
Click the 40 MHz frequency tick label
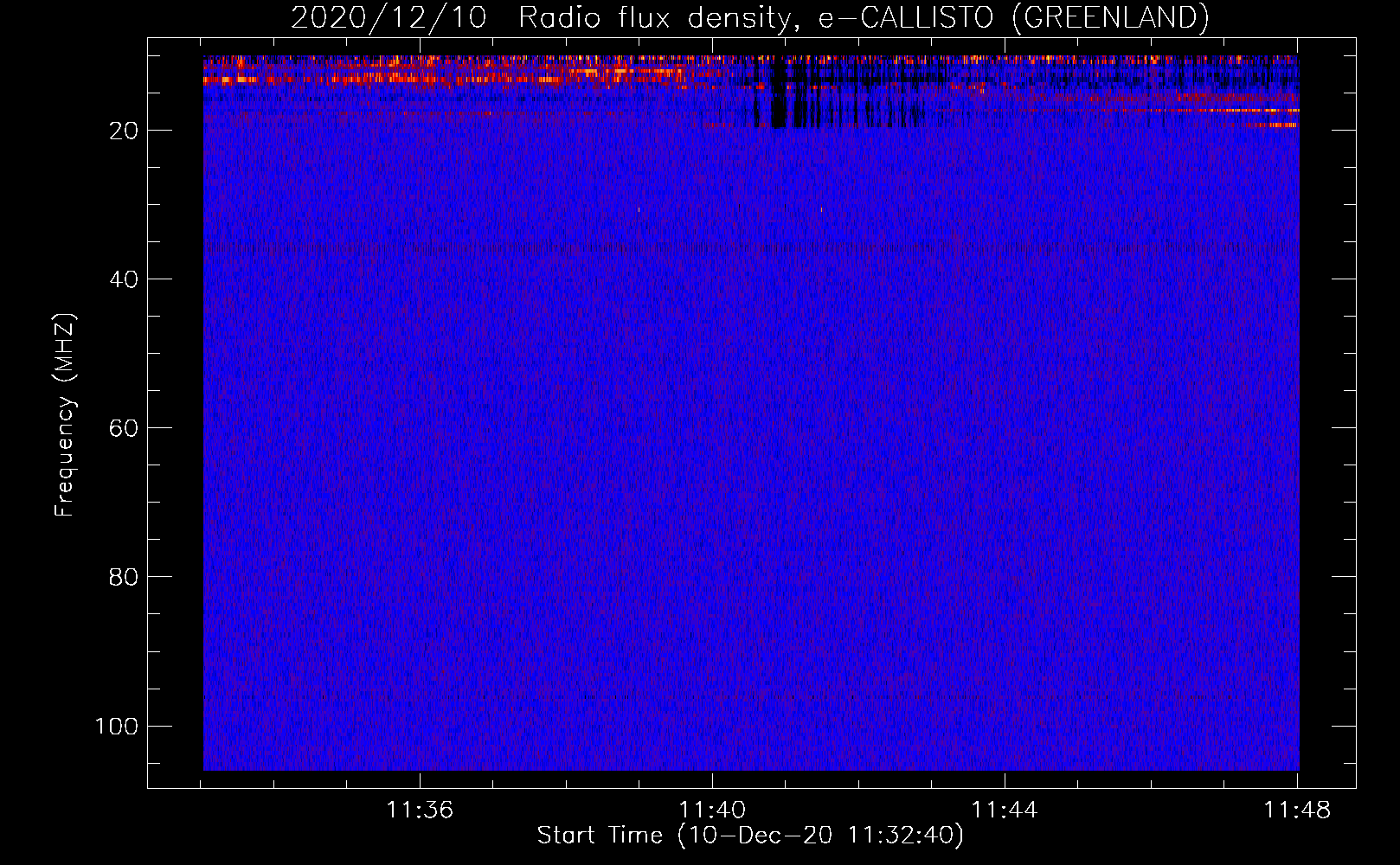pos(124,279)
